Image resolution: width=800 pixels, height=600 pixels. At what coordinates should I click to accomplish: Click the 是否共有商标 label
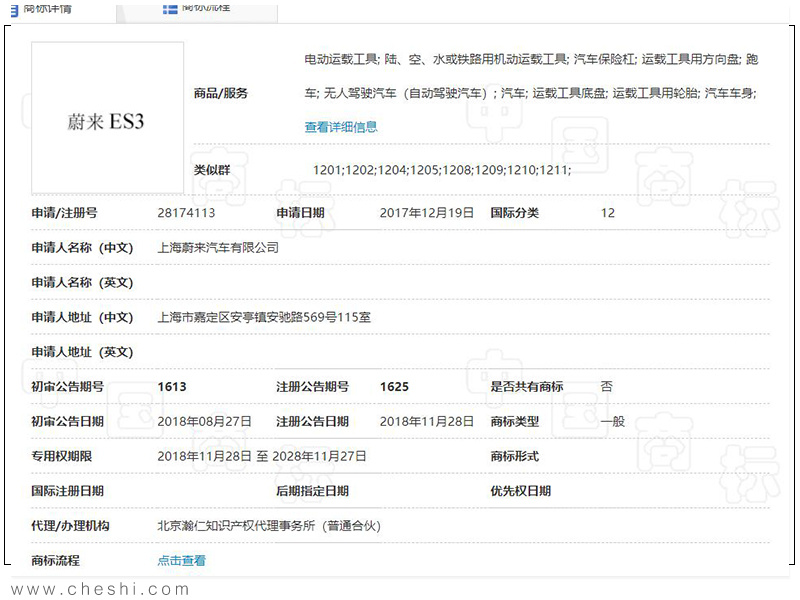pyautogui.click(x=527, y=387)
